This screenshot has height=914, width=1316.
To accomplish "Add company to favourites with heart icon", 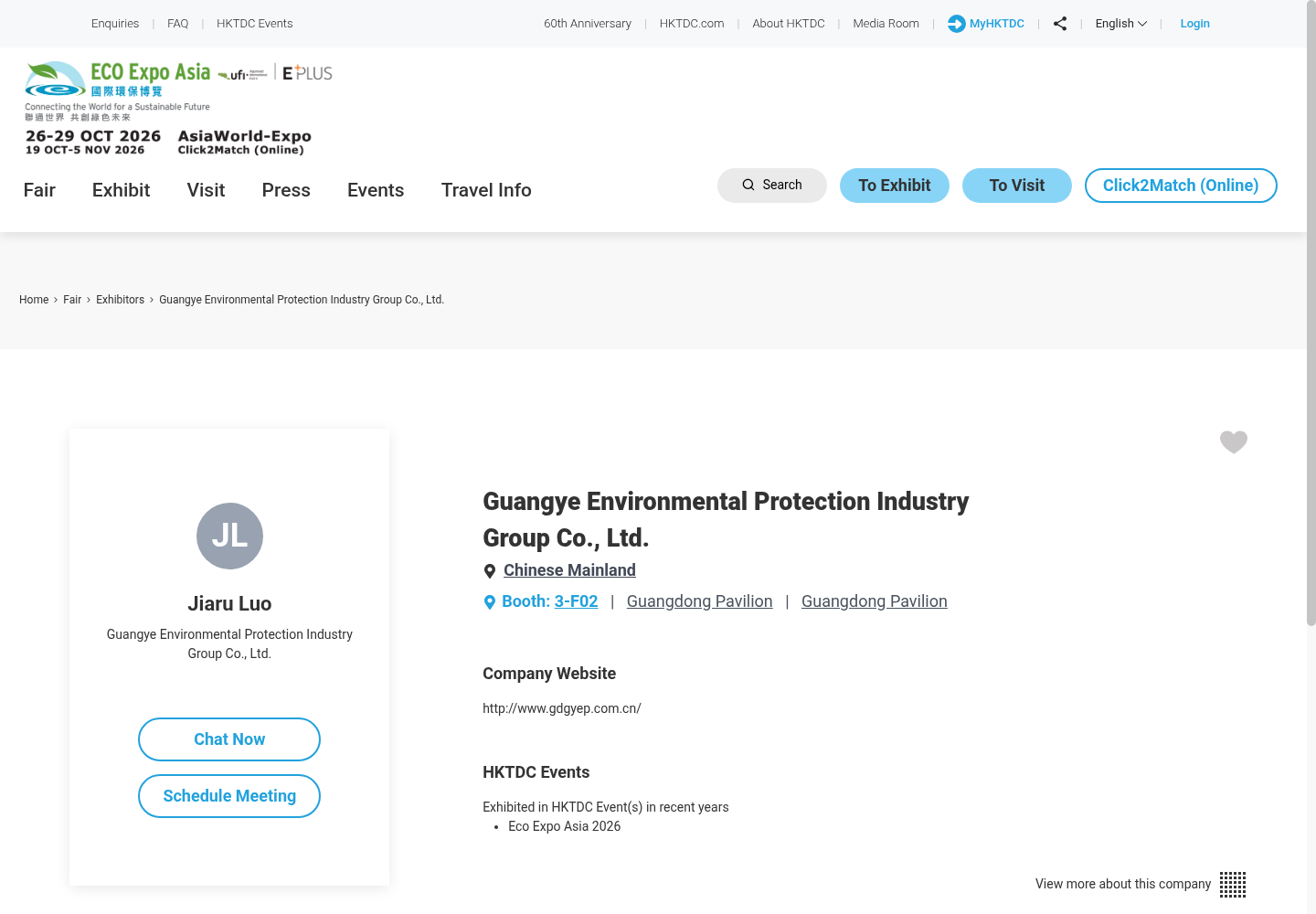I will (1234, 441).
